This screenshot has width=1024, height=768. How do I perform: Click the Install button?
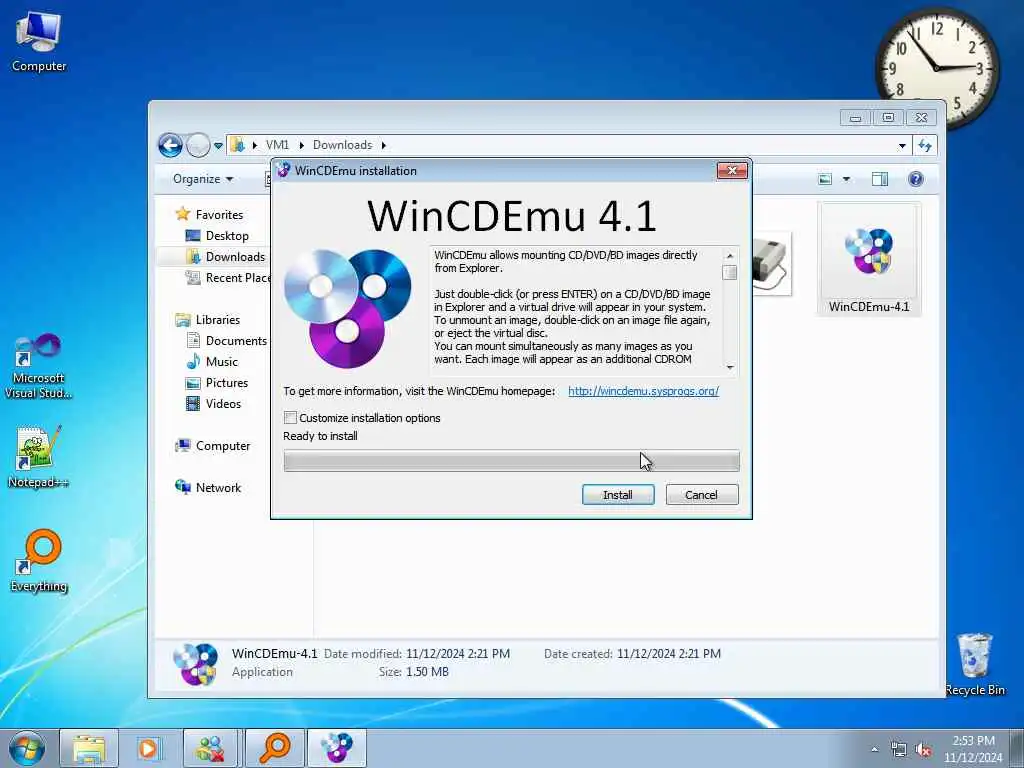click(618, 494)
